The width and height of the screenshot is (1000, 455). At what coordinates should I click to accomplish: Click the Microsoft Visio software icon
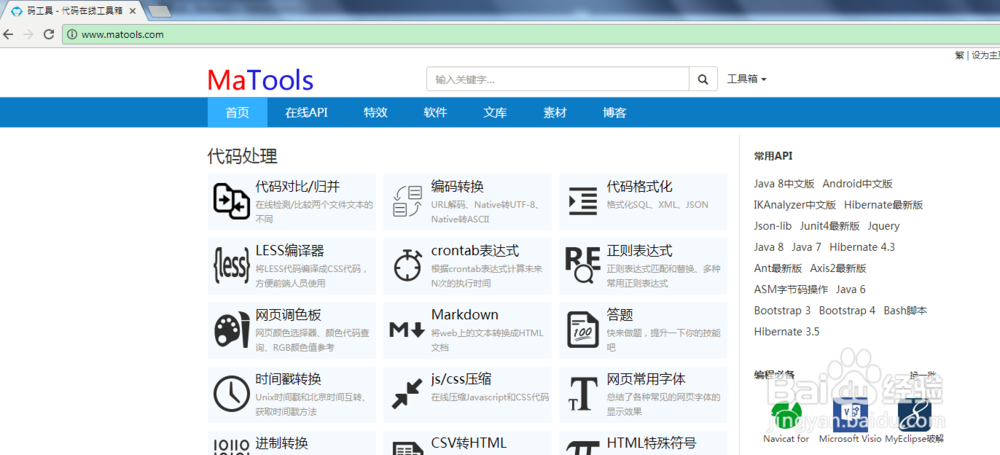(850, 415)
